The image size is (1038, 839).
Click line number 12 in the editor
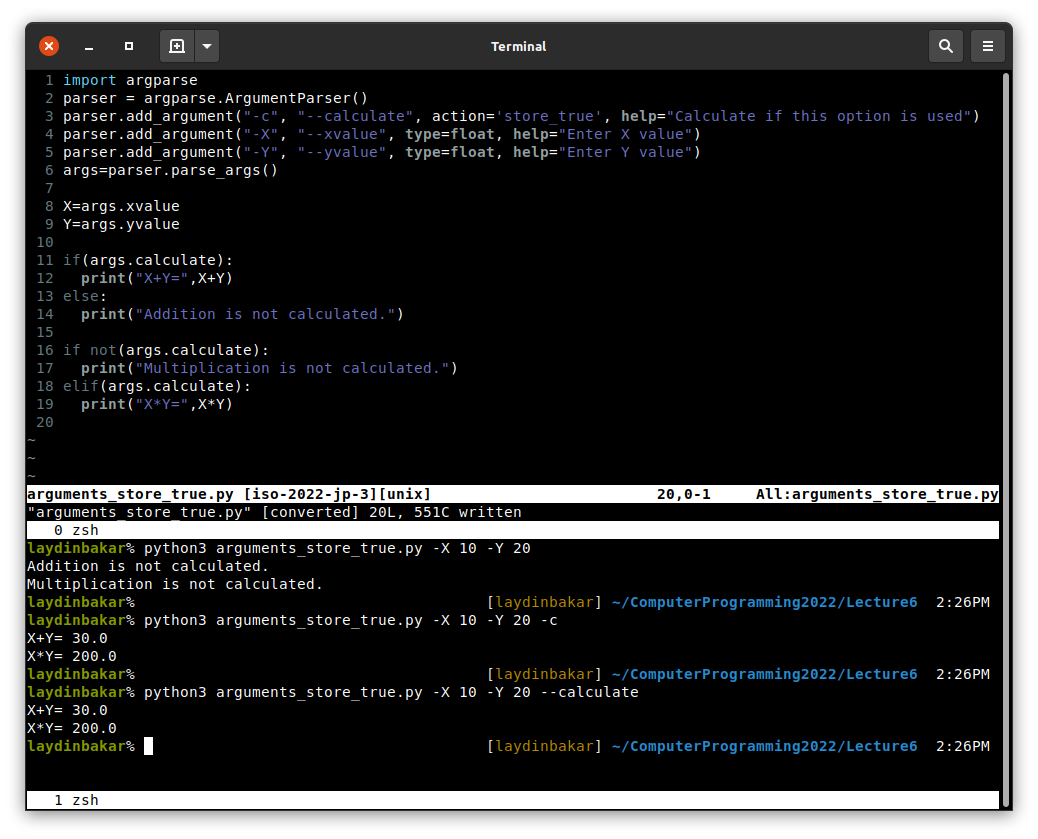click(44, 278)
